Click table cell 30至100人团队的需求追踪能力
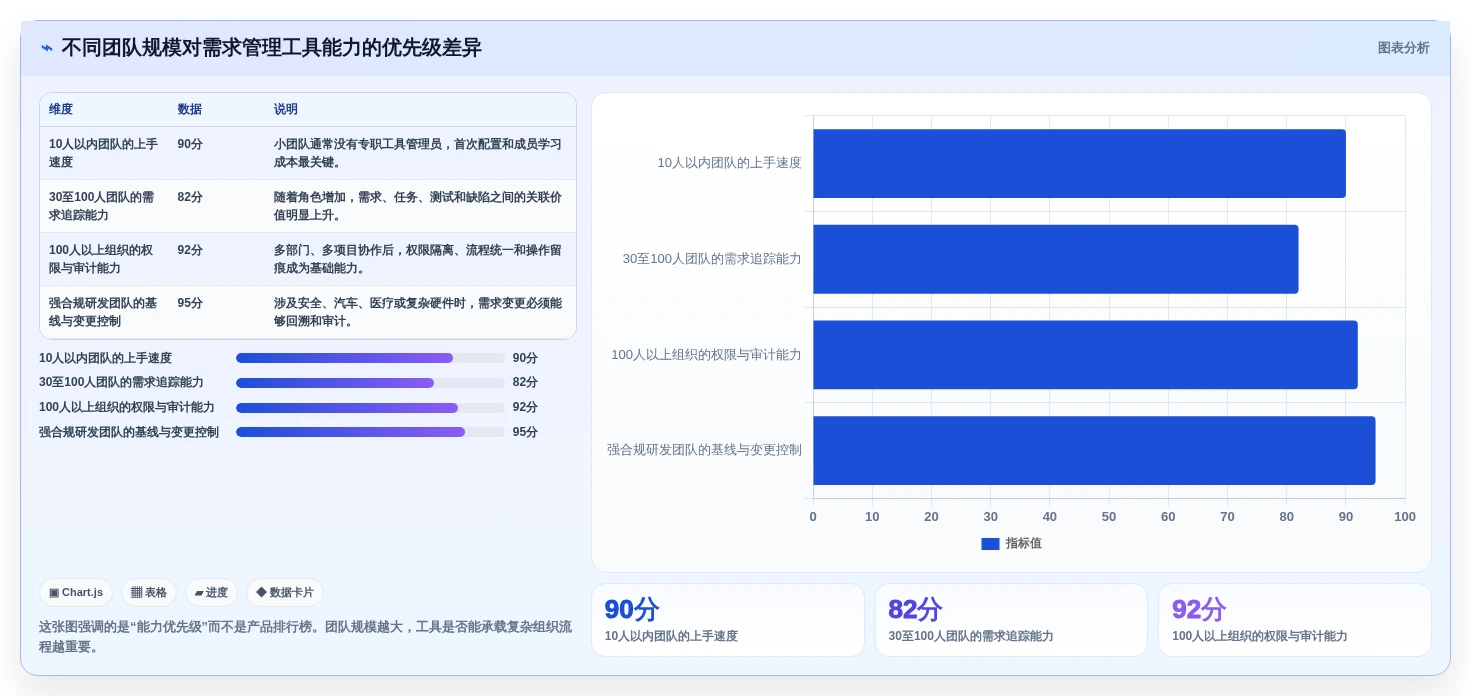Image resolution: width=1471 pixels, height=696 pixels. pyautogui.click(x=104, y=206)
